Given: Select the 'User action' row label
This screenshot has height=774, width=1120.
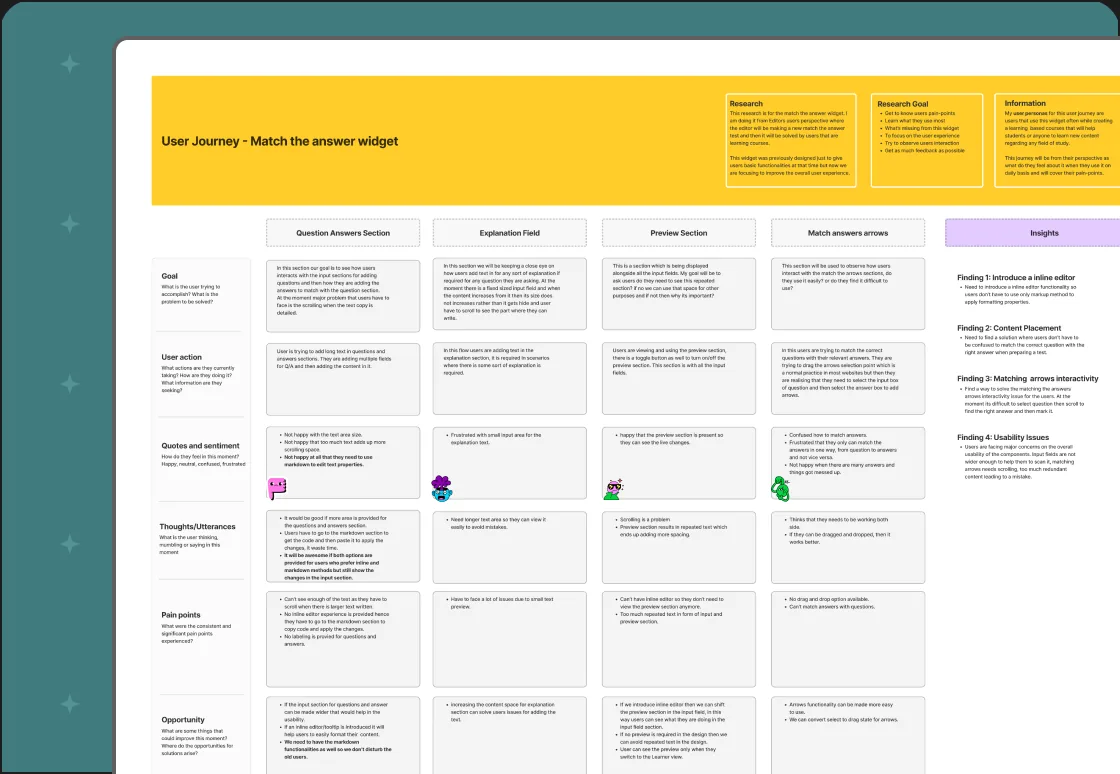Looking at the screenshot, I should point(181,357).
